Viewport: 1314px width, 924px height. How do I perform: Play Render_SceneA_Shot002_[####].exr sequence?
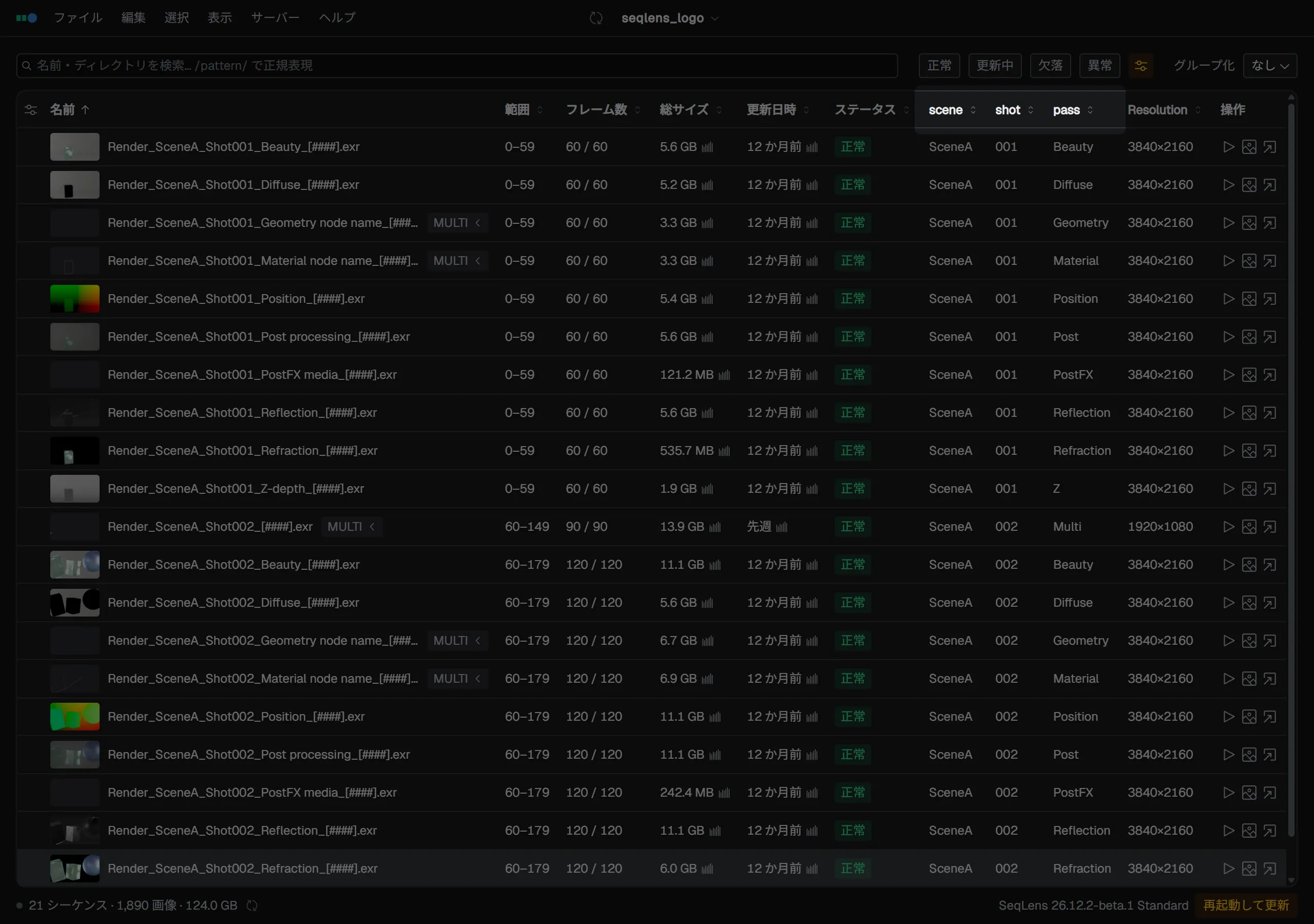point(1228,527)
